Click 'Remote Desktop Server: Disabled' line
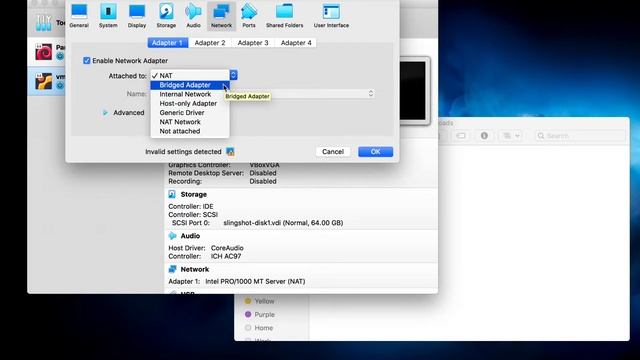 (x=222, y=173)
